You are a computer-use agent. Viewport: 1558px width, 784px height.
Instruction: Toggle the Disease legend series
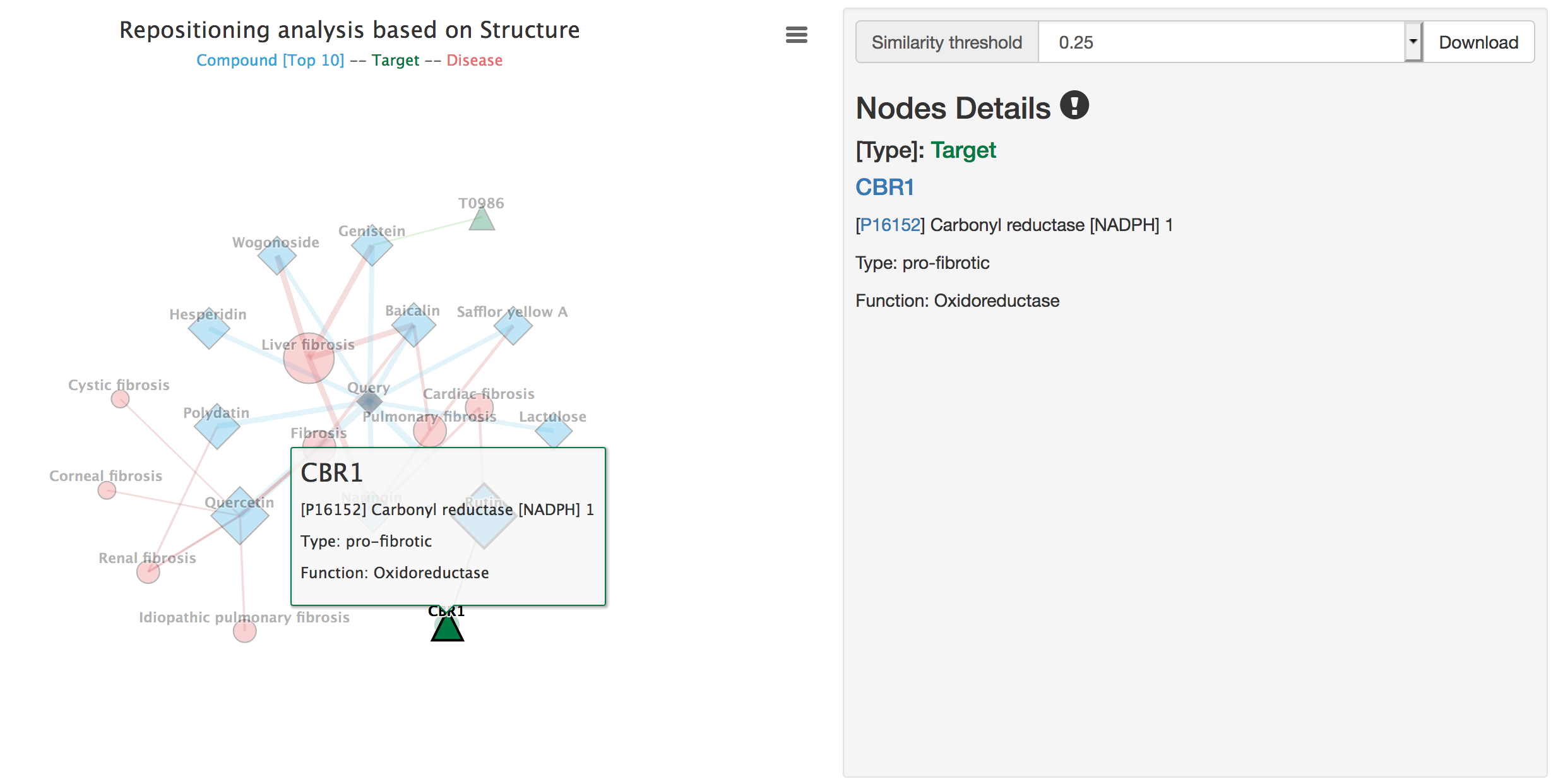pos(474,61)
